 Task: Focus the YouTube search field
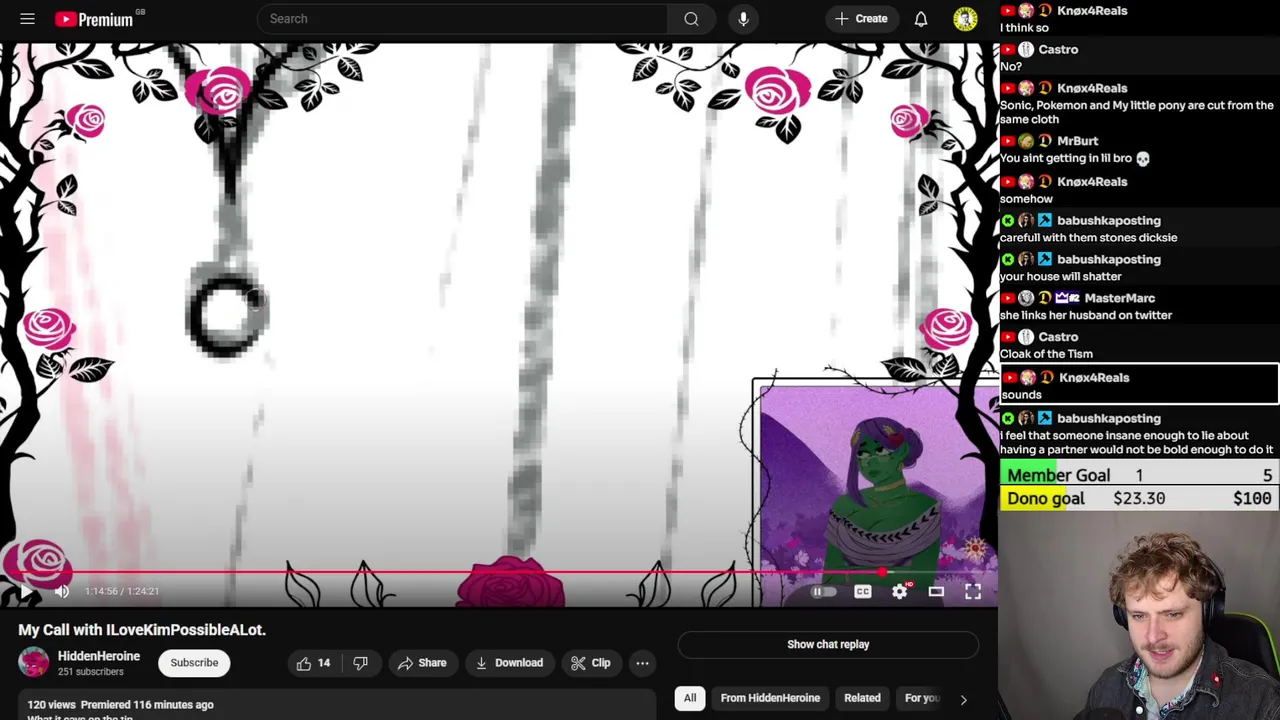pyautogui.click(x=463, y=18)
